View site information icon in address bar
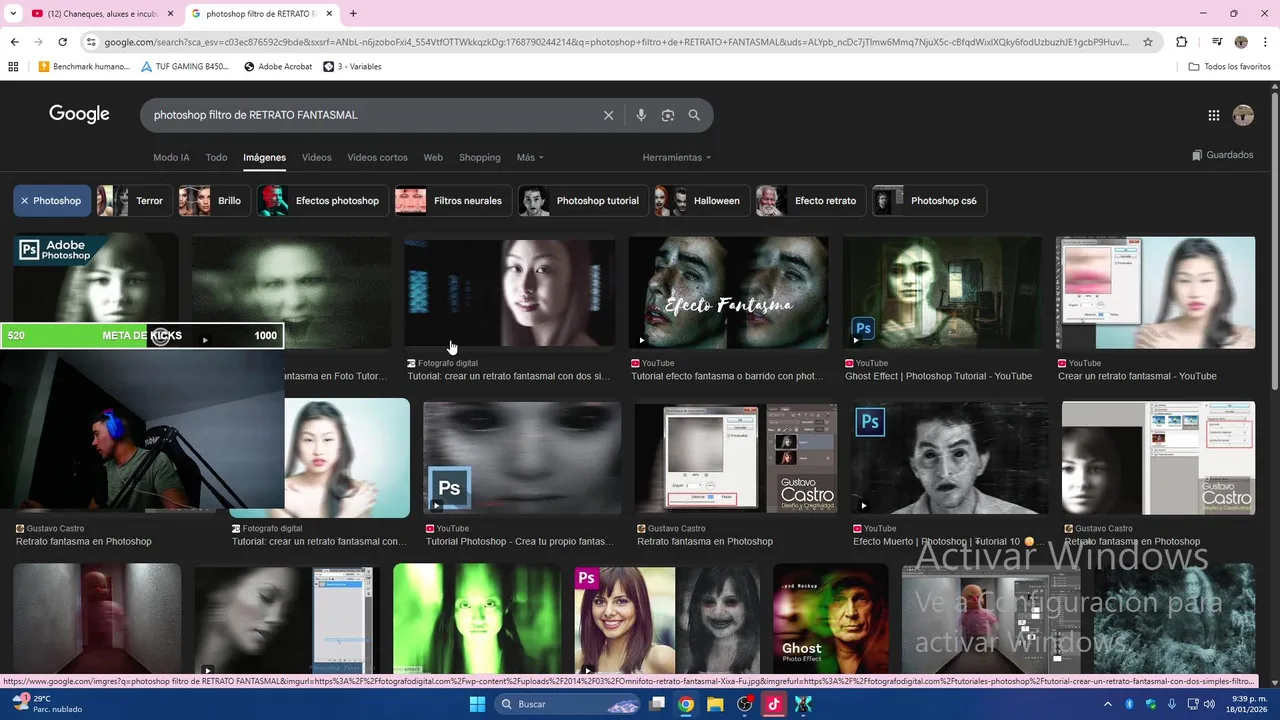The image size is (1280, 720). coord(91,42)
